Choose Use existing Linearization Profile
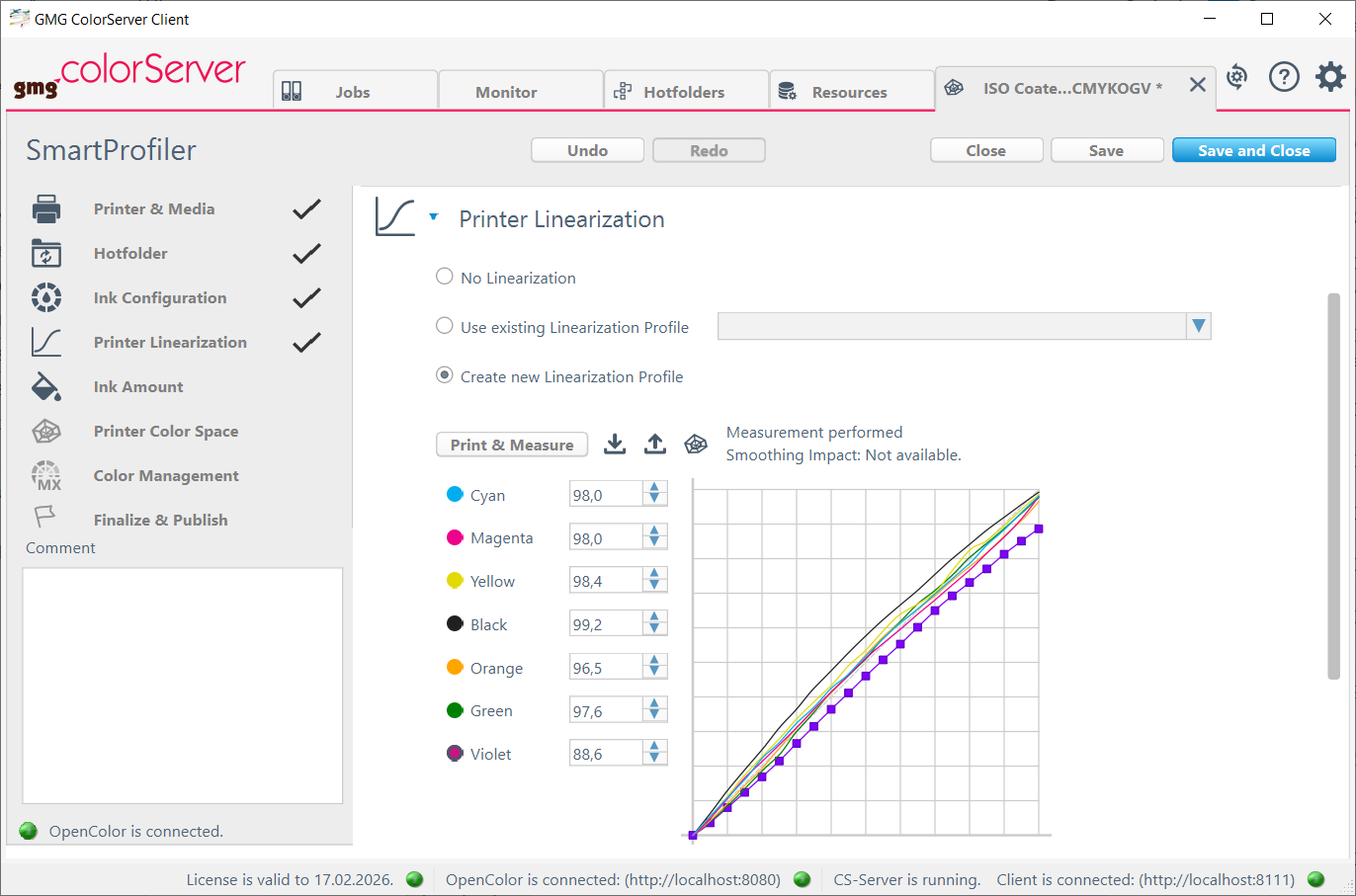1356x896 pixels. 444,326
